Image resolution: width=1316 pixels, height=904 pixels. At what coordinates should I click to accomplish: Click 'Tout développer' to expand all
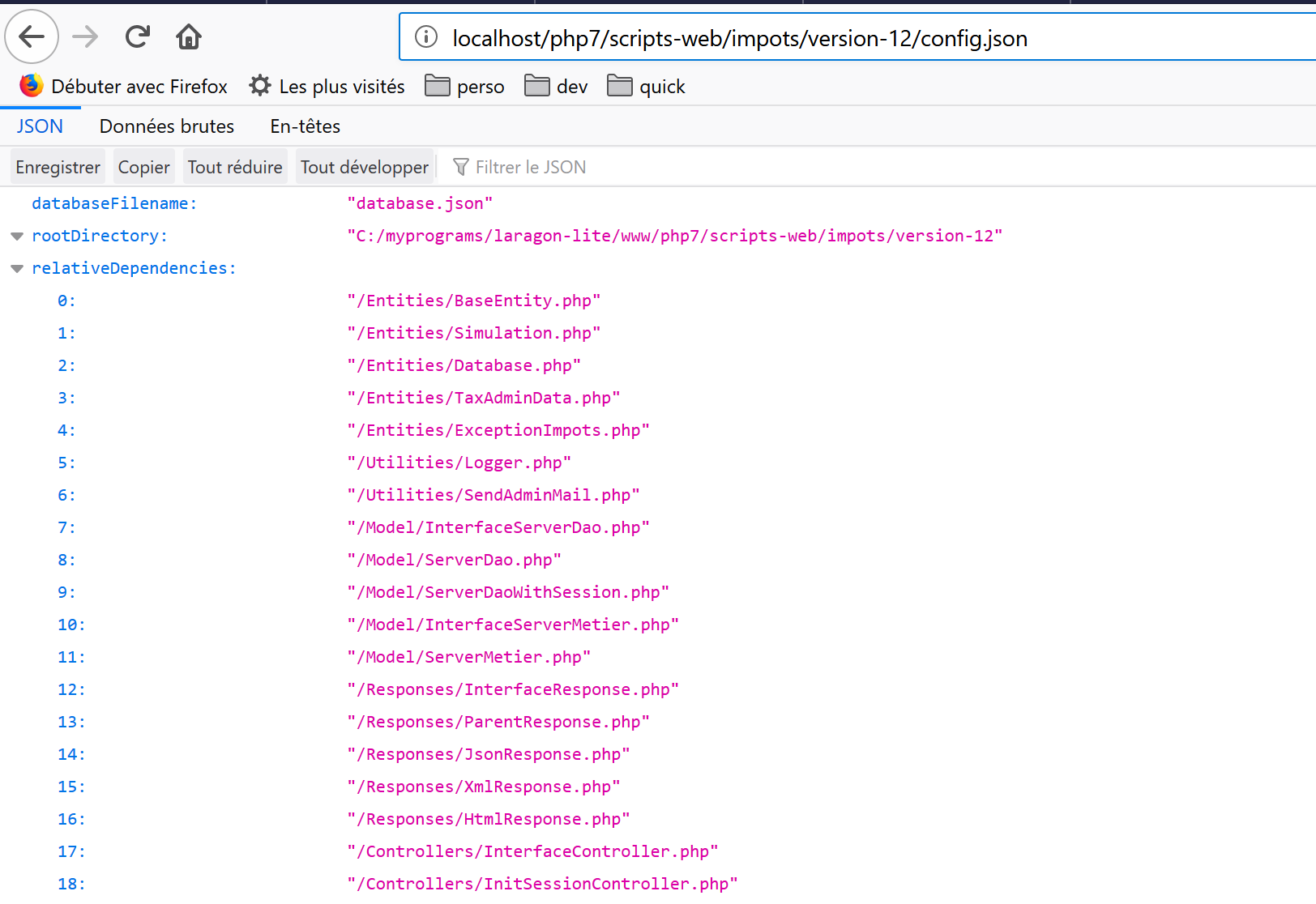pyautogui.click(x=365, y=168)
